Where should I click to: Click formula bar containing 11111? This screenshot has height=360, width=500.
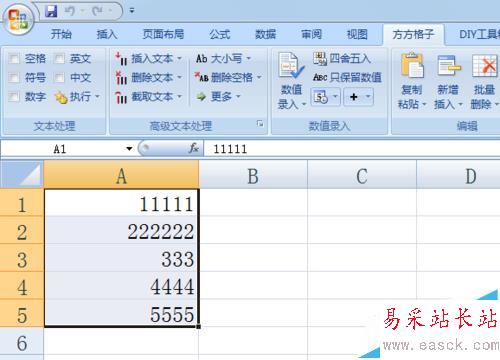[x=352, y=149]
